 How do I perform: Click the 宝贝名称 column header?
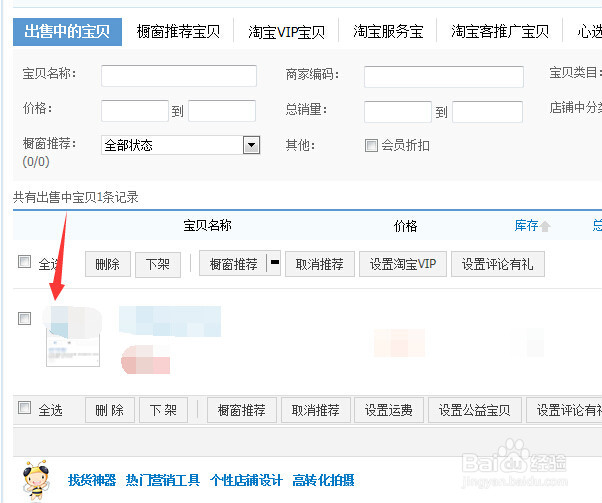click(207, 225)
